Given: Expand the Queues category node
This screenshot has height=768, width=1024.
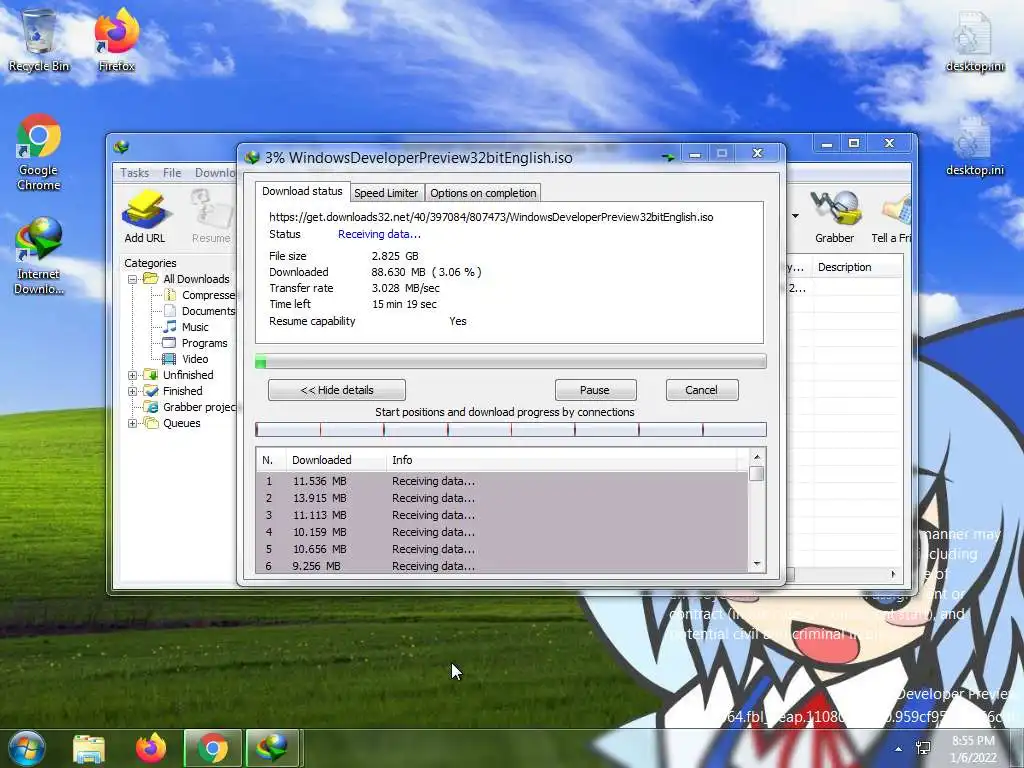Looking at the screenshot, I should (132, 424).
